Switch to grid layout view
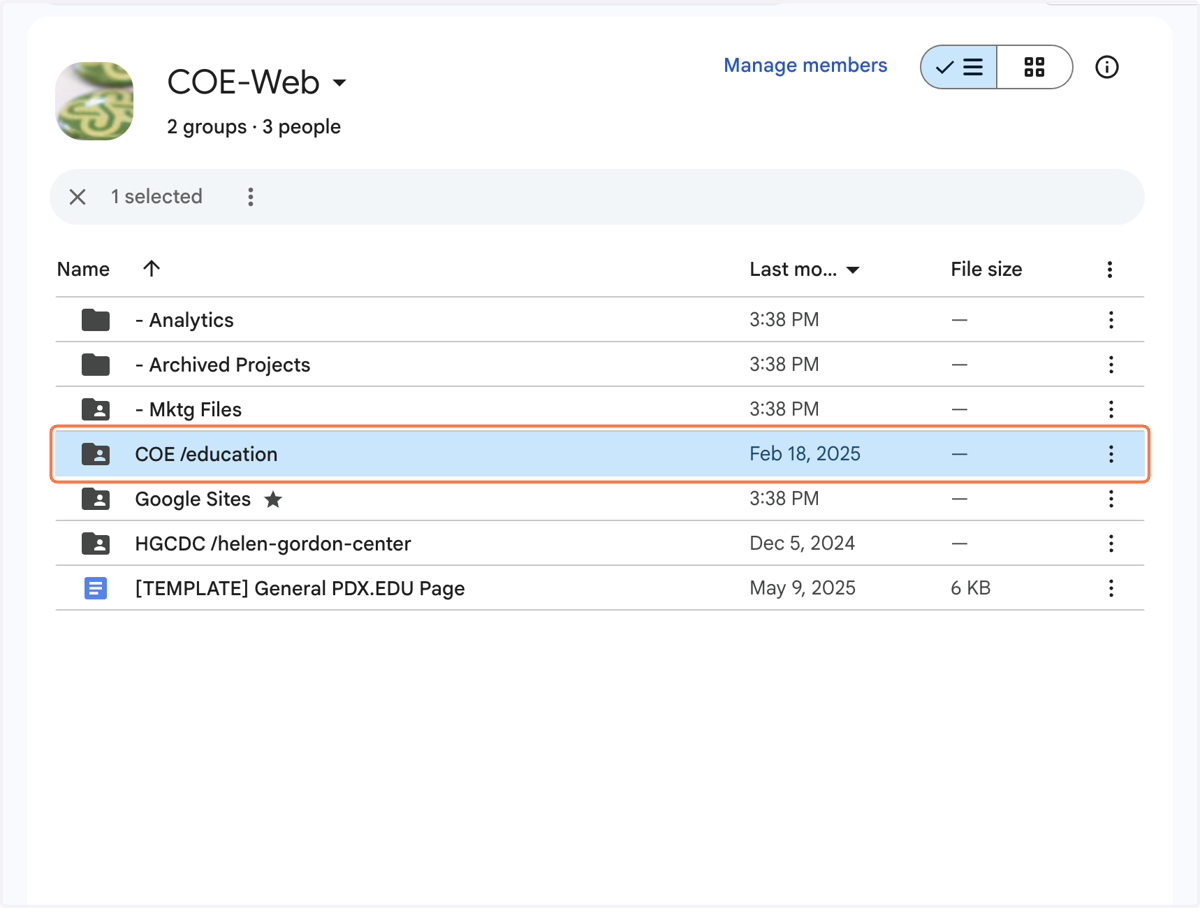The height and width of the screenshot is (908, 1200). coord(1035,67)
